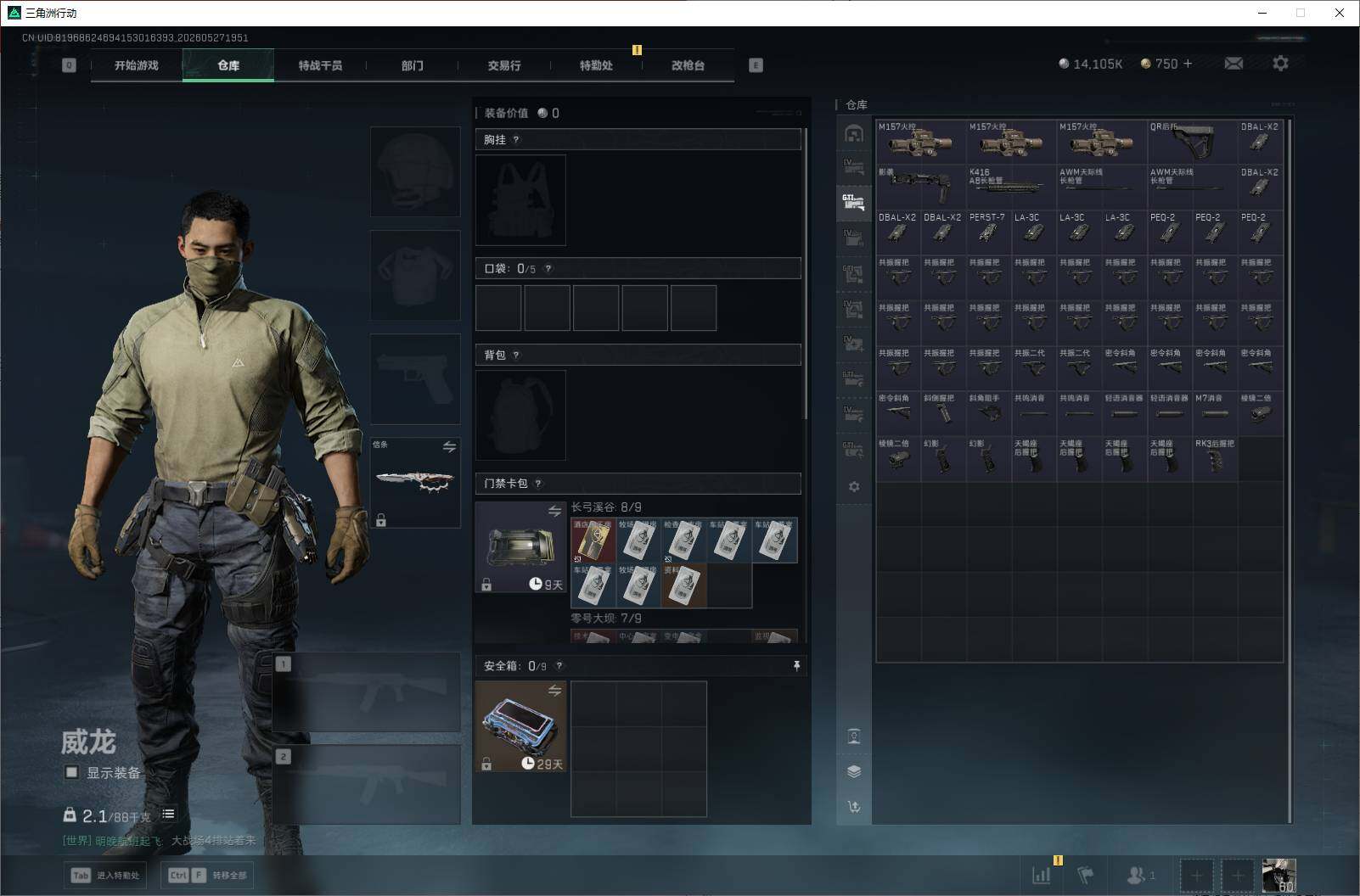1360x896 pixels.
Task: Click the warehouse grid vertical scrollbar
Action: [x=1290, y=471]
